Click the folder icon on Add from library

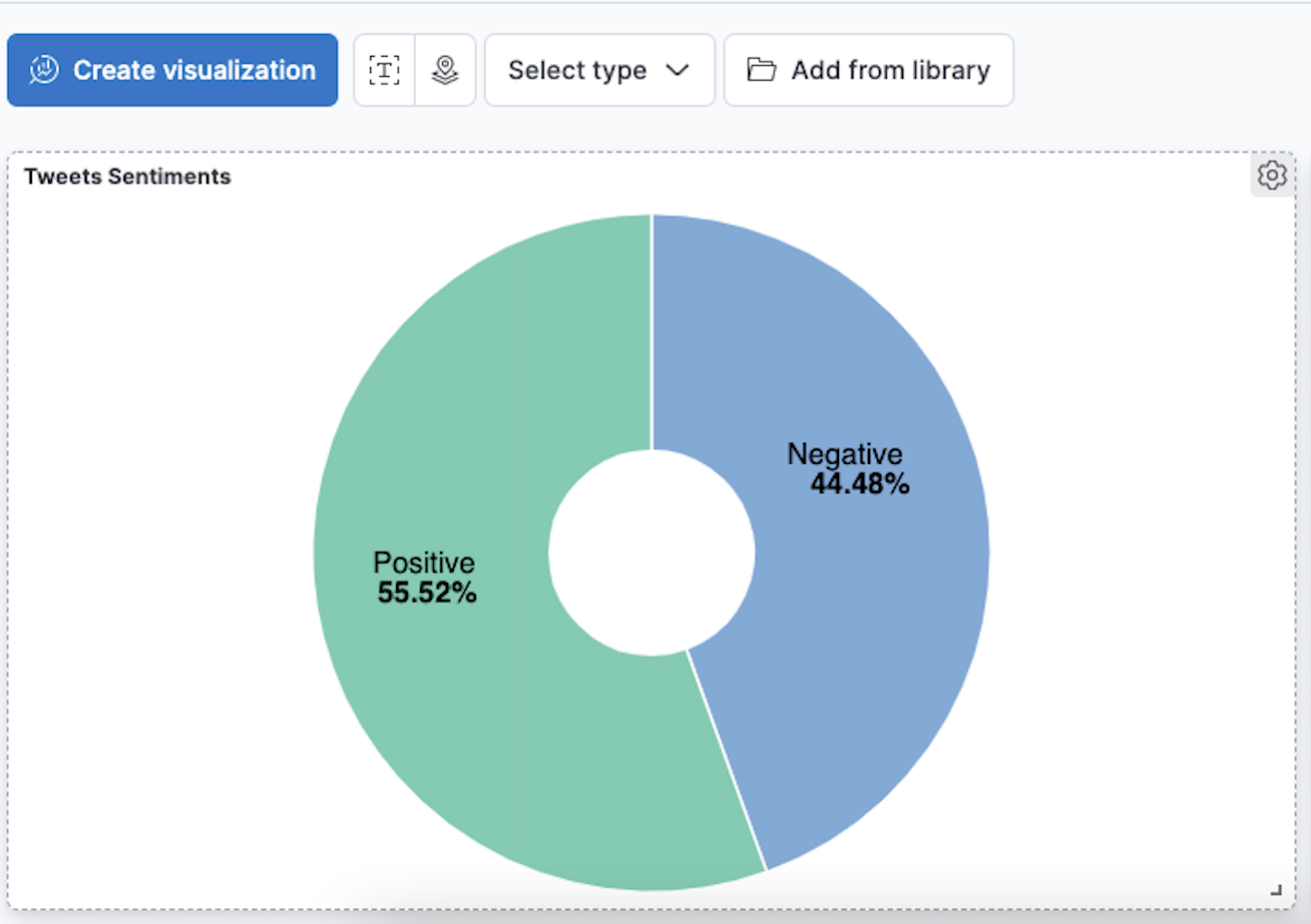761,70
